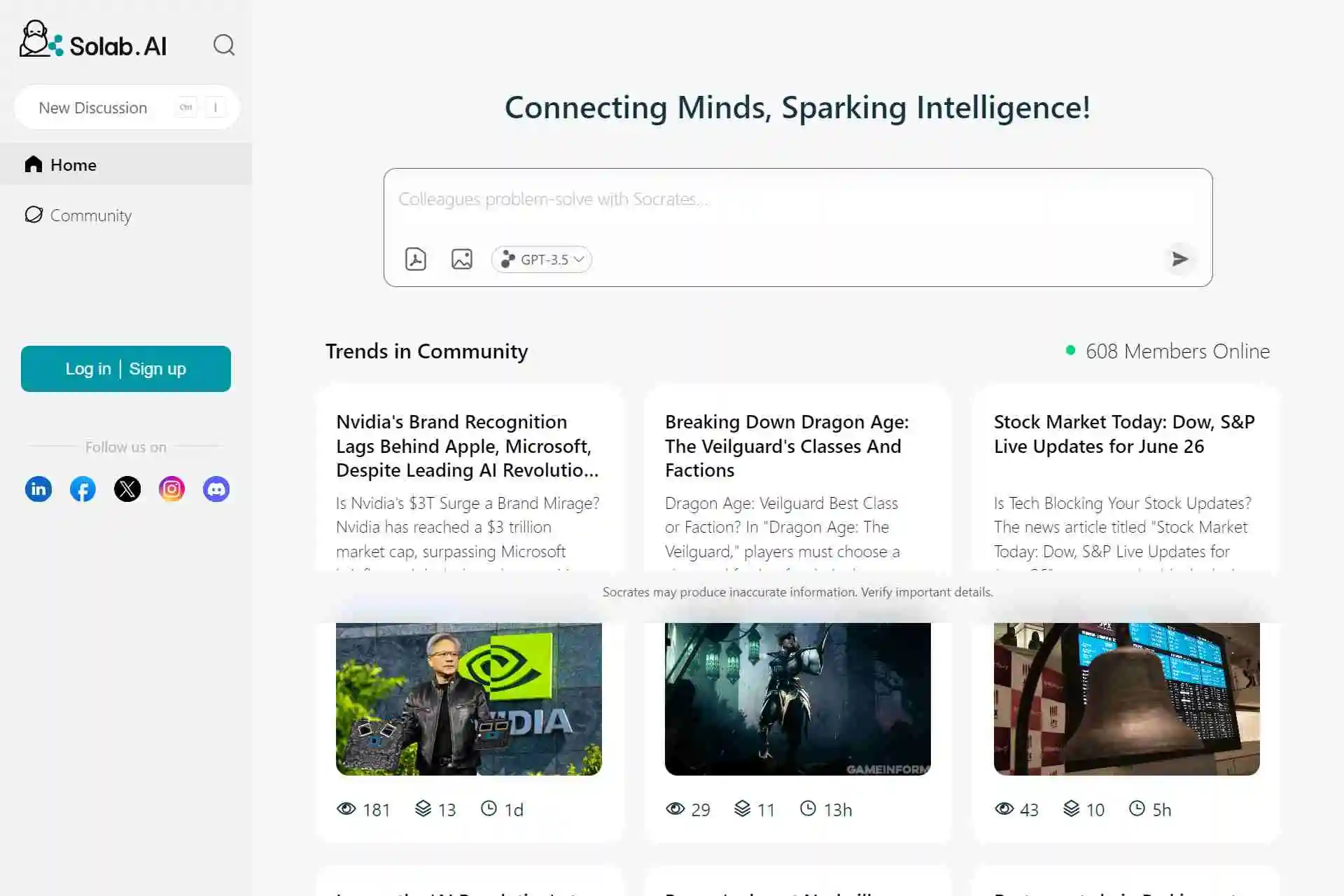Click the Nvidia CEO thumbnail image
The height and width of the screenshot is (896, 1344).
(469, 699)
